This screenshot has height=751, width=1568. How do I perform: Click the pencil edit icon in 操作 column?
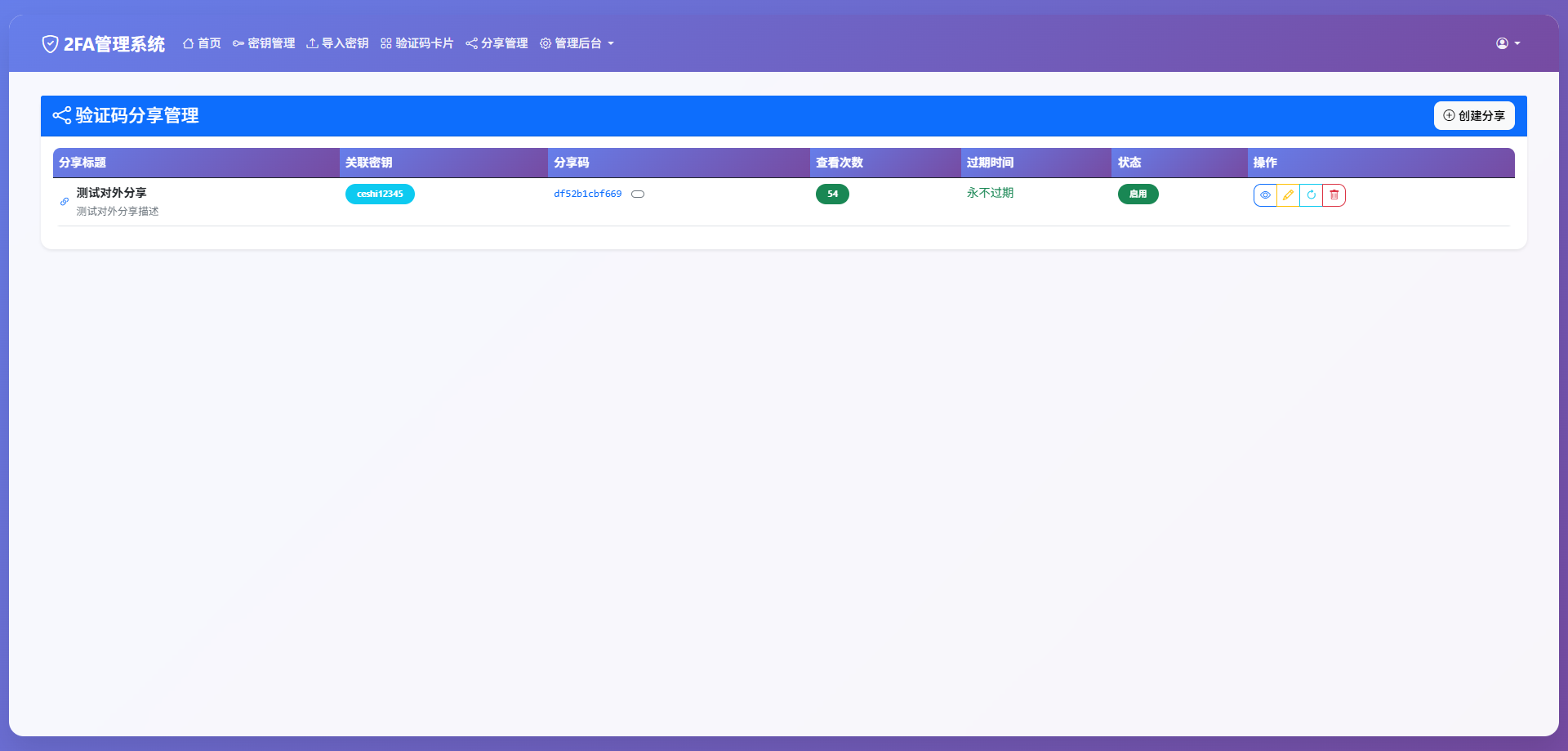[x=1288, y=194]
